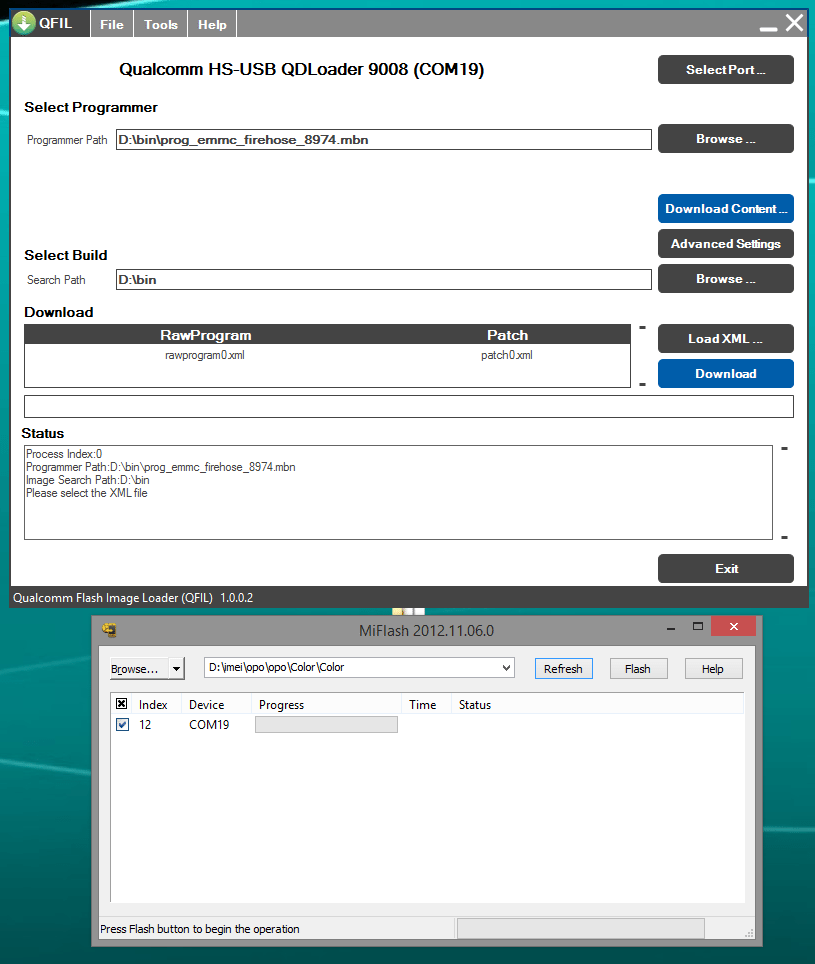The image size is (815, 964).
Task: Click inside the Programmer Path text field
Action: pyautogui.click(x=383, y=140)
